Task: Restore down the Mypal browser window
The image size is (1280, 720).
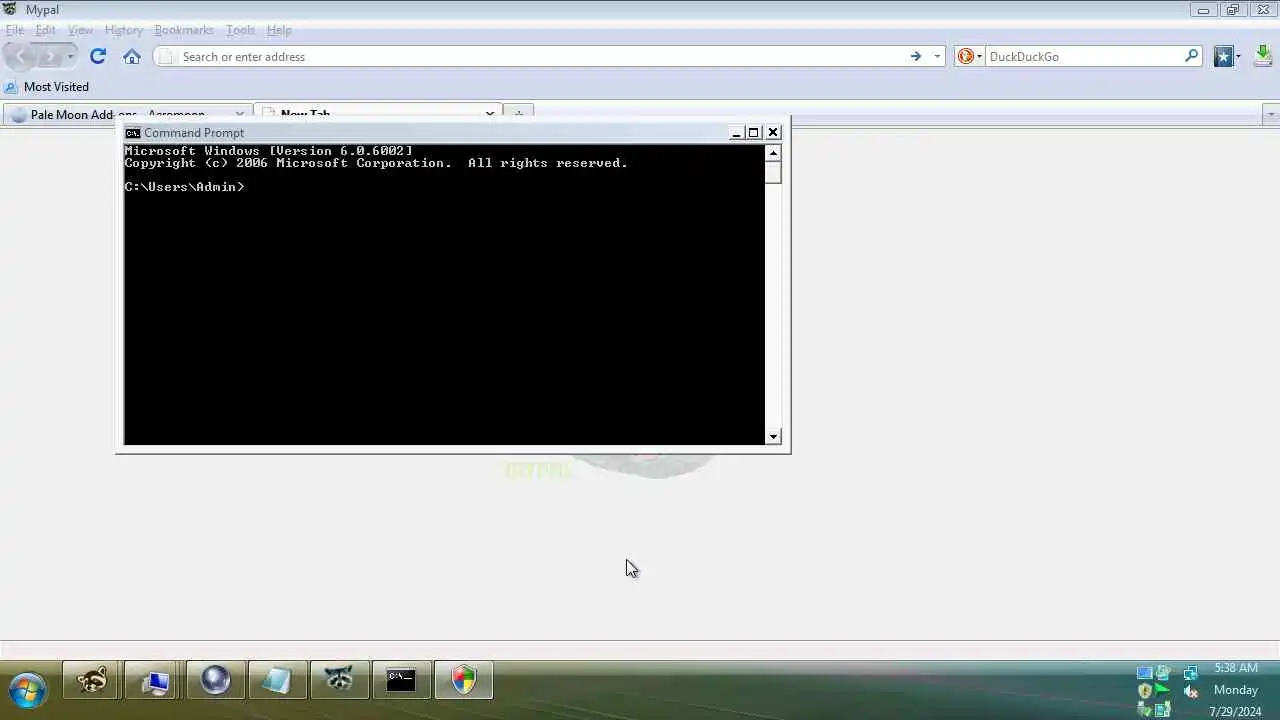Action: click(x=1233, y=9)
